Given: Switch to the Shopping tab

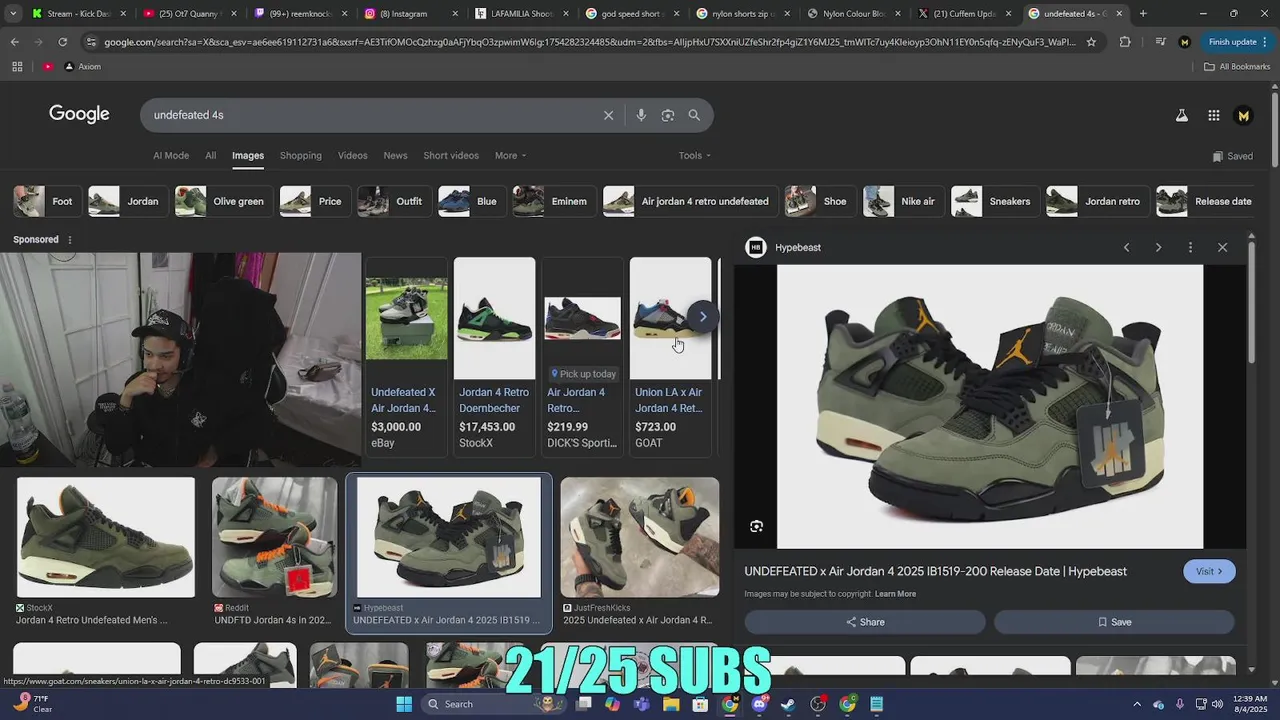Looking at the screenshot, I should point(301,155).
